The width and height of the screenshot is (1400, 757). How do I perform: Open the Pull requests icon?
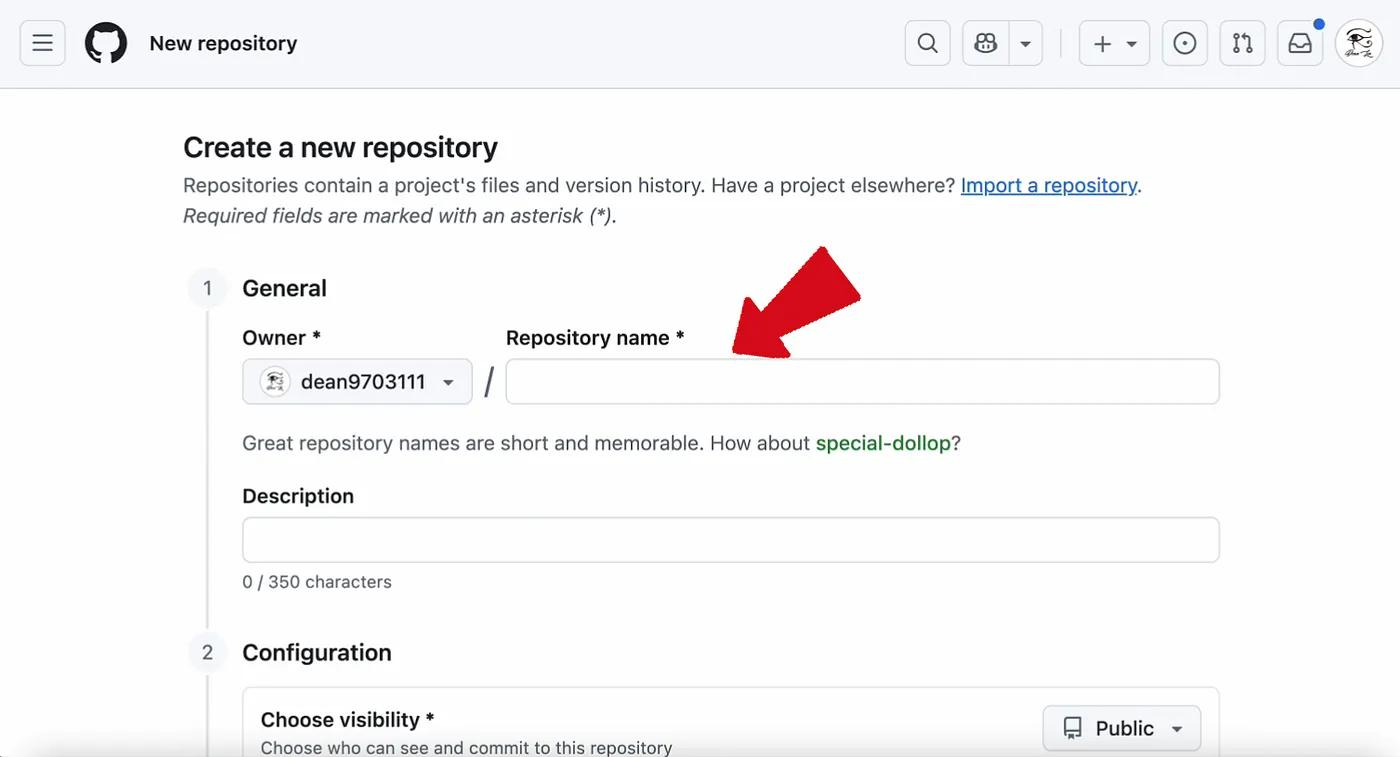[x=1242, y=44]
